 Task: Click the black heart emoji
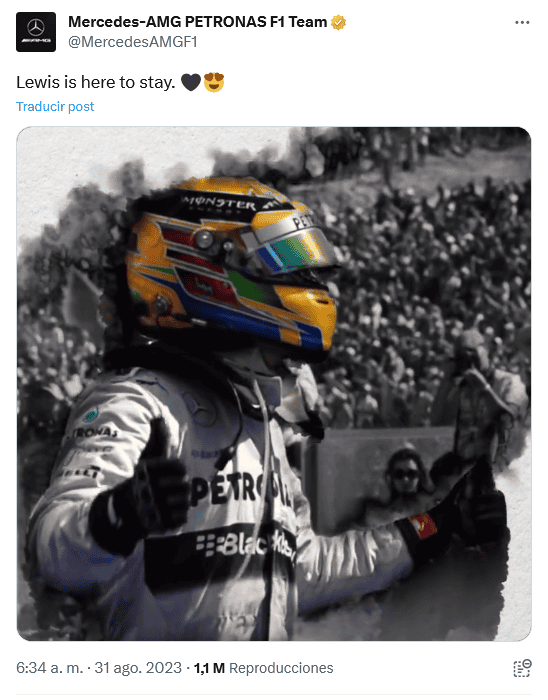[191, 82]
